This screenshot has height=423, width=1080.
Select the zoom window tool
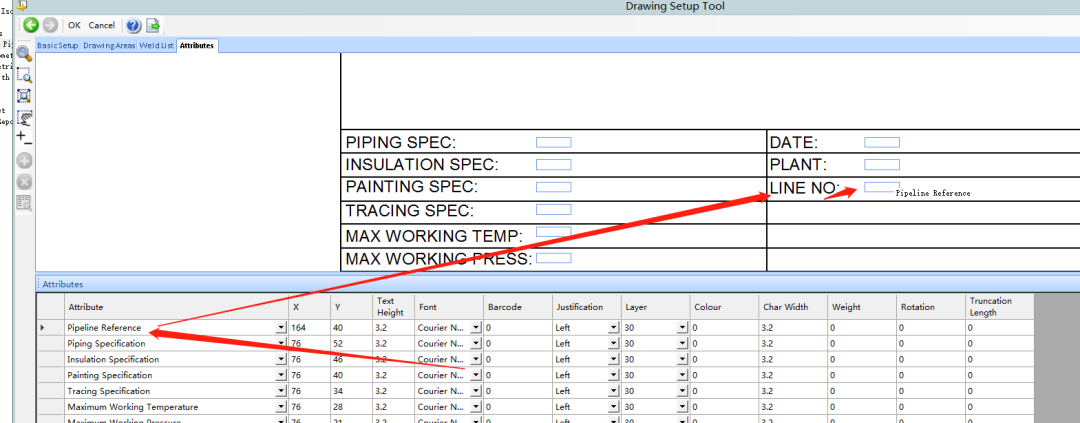click(24, 75)
